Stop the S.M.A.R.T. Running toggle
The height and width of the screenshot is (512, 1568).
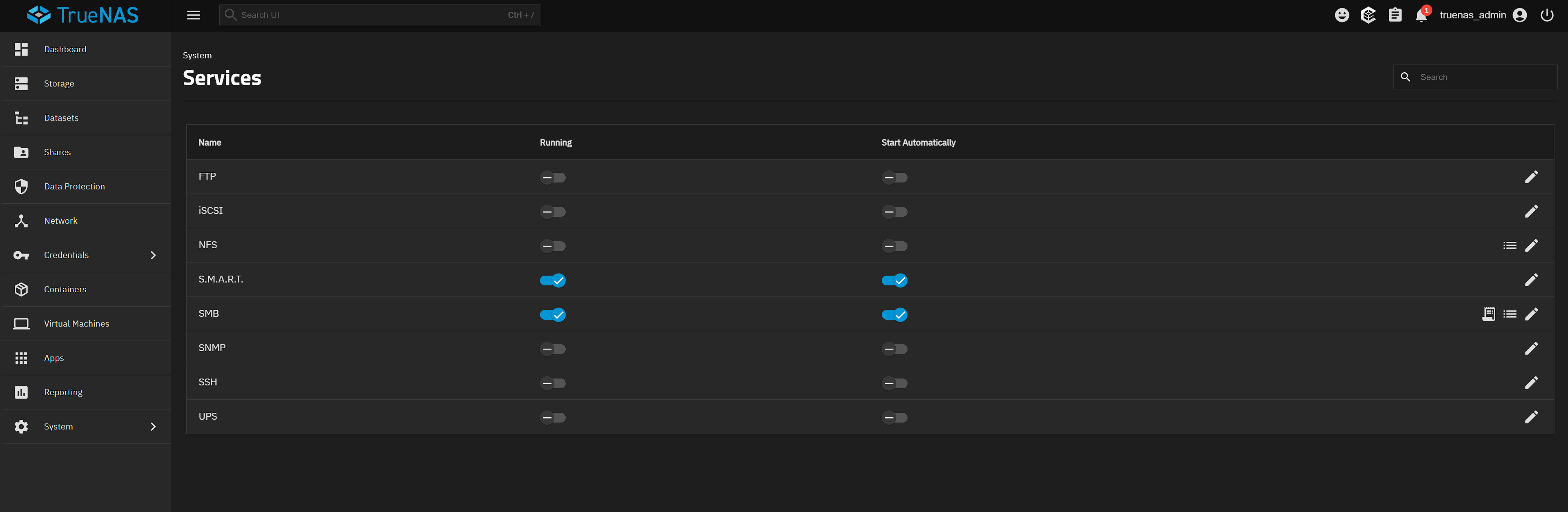(553, 280)
